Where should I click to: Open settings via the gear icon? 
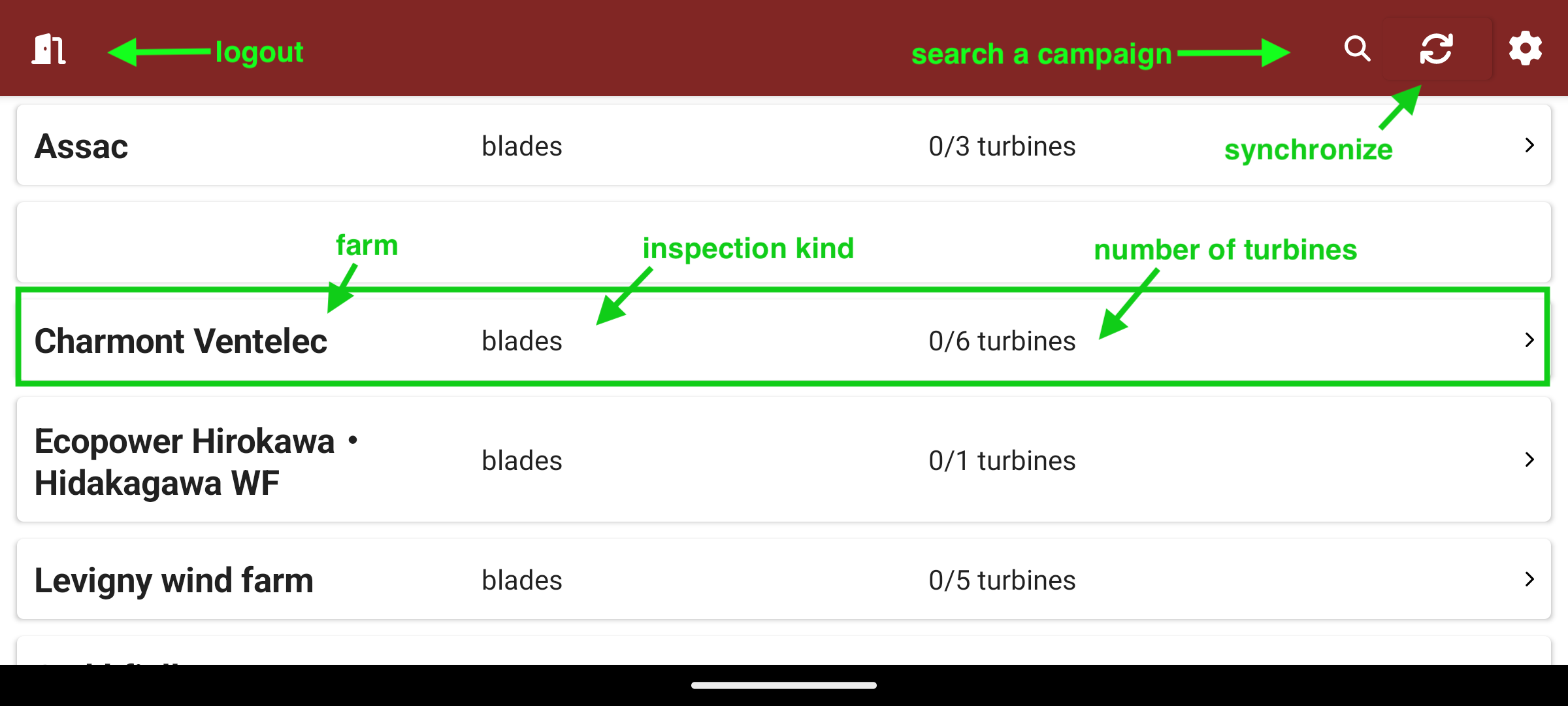pos(1525,49)
